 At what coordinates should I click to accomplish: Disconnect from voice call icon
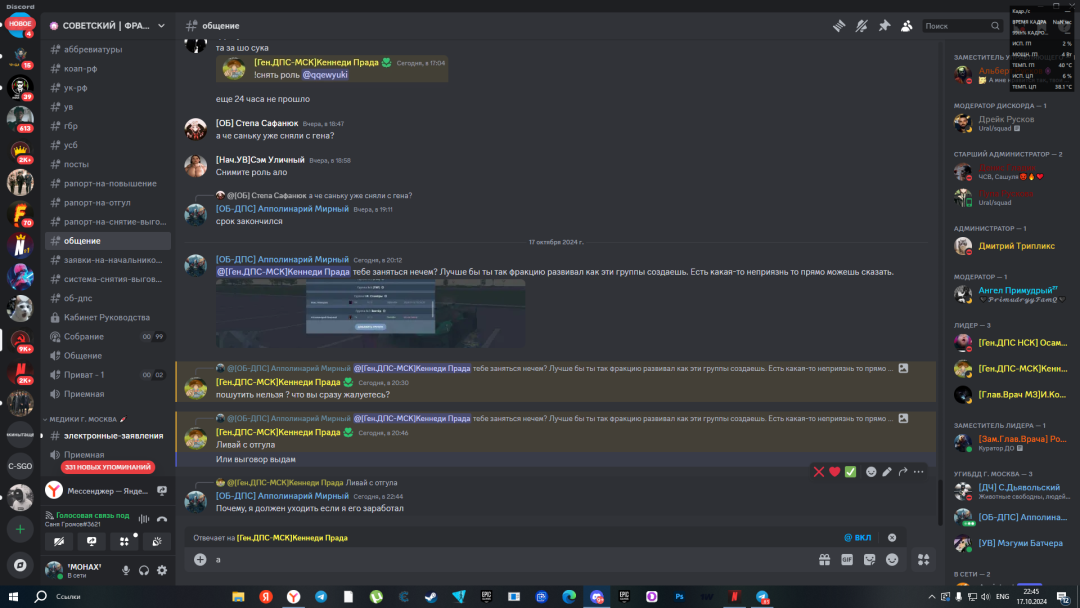162,519
